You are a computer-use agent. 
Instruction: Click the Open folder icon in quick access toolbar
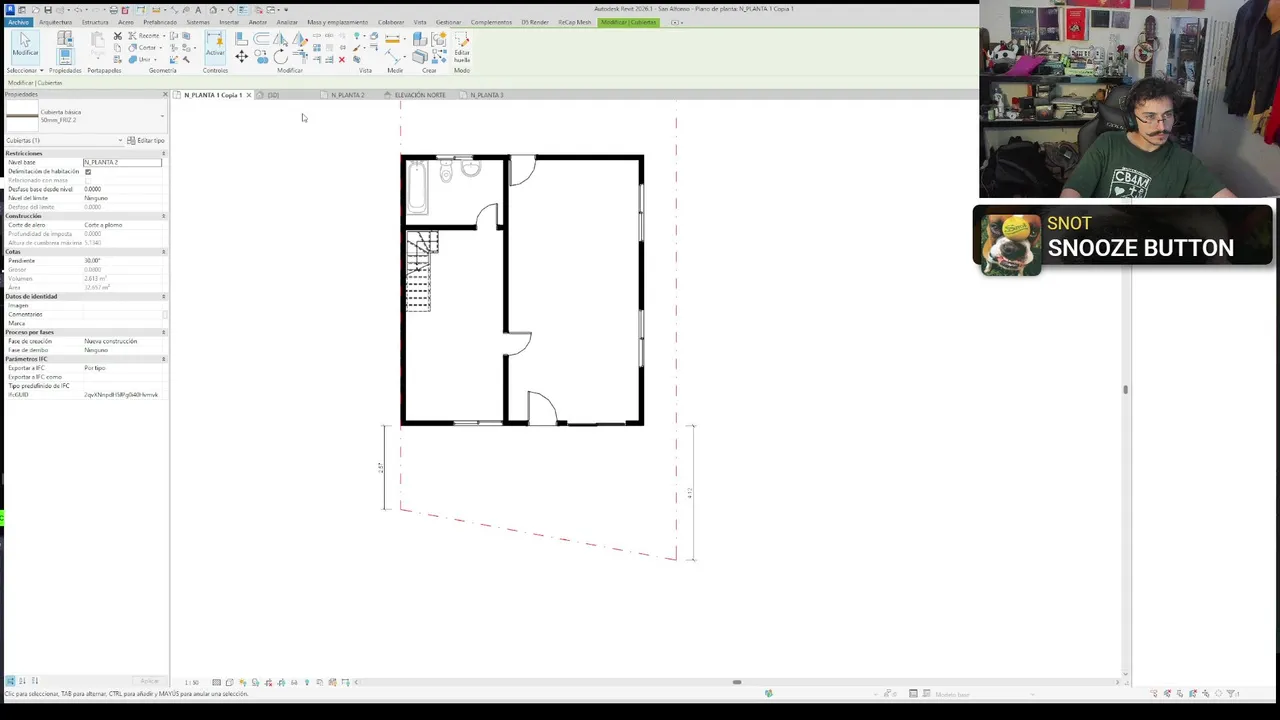point(35,9)
